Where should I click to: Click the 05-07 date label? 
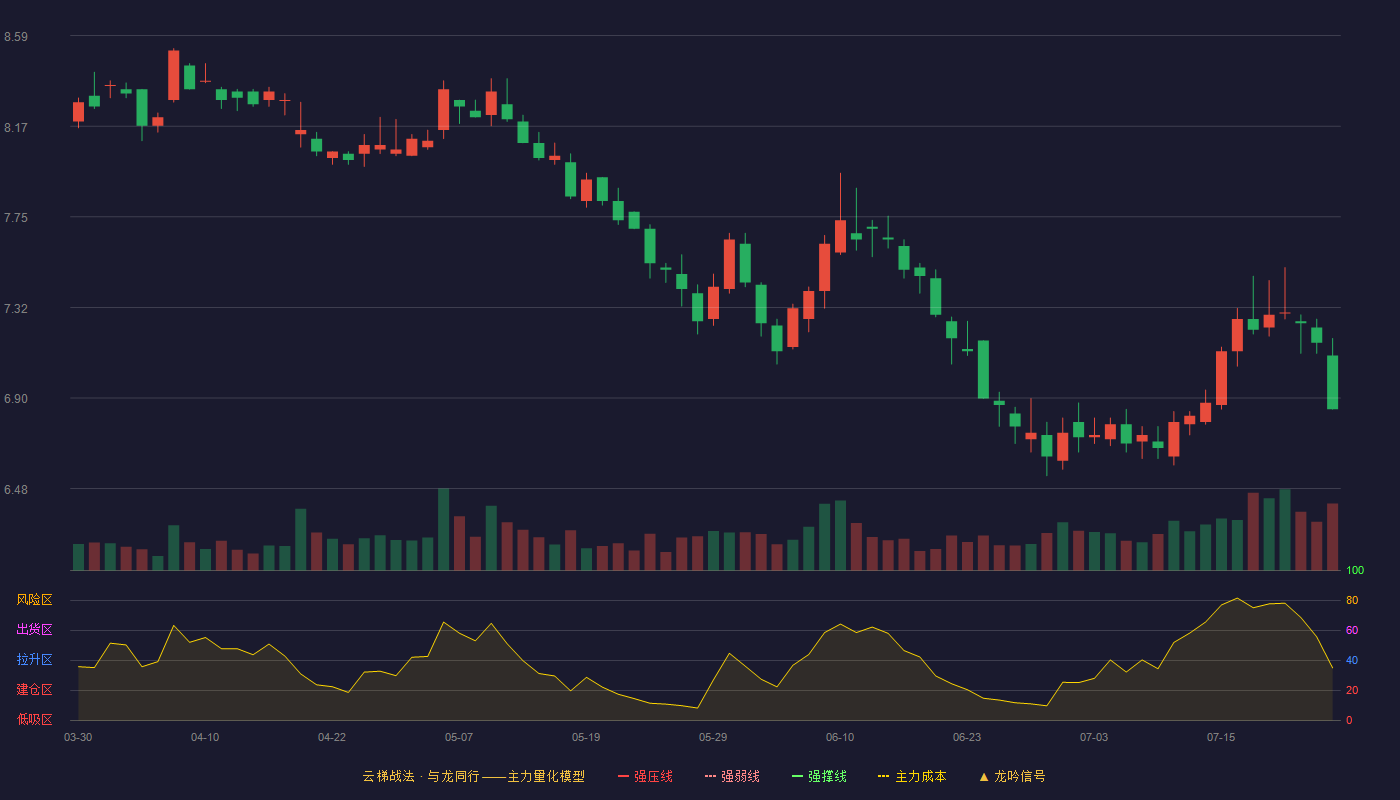tap(459, 737)
